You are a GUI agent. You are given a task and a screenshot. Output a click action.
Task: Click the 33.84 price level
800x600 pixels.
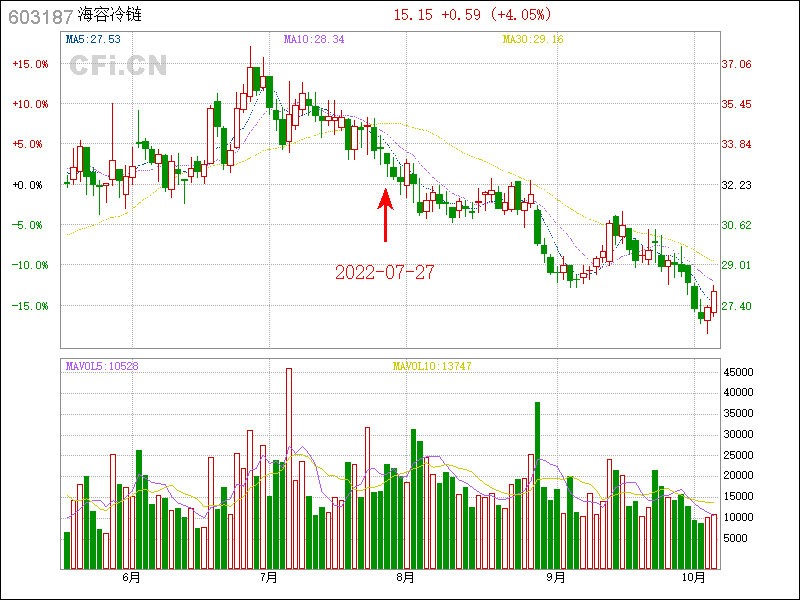[736, 144]
